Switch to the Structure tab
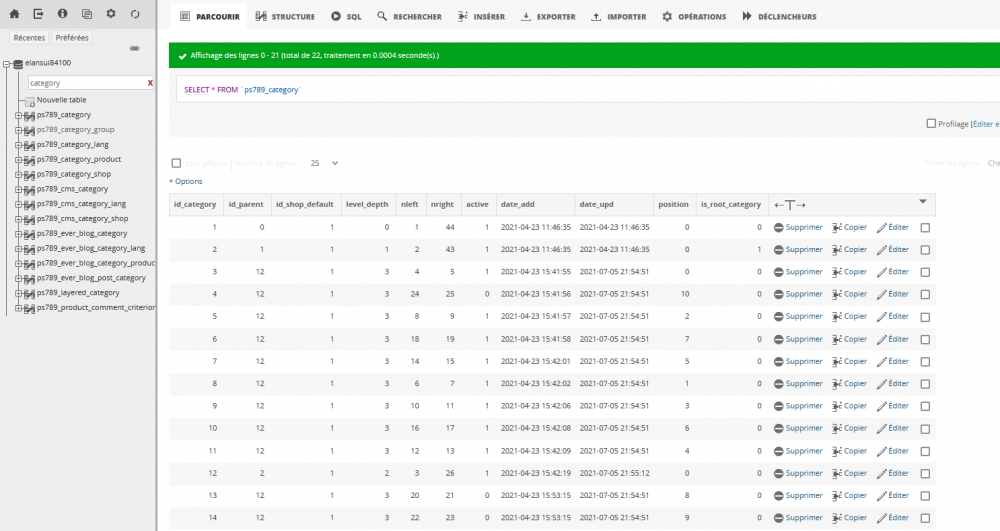1000x531 pixels. [x=285, y=17]
